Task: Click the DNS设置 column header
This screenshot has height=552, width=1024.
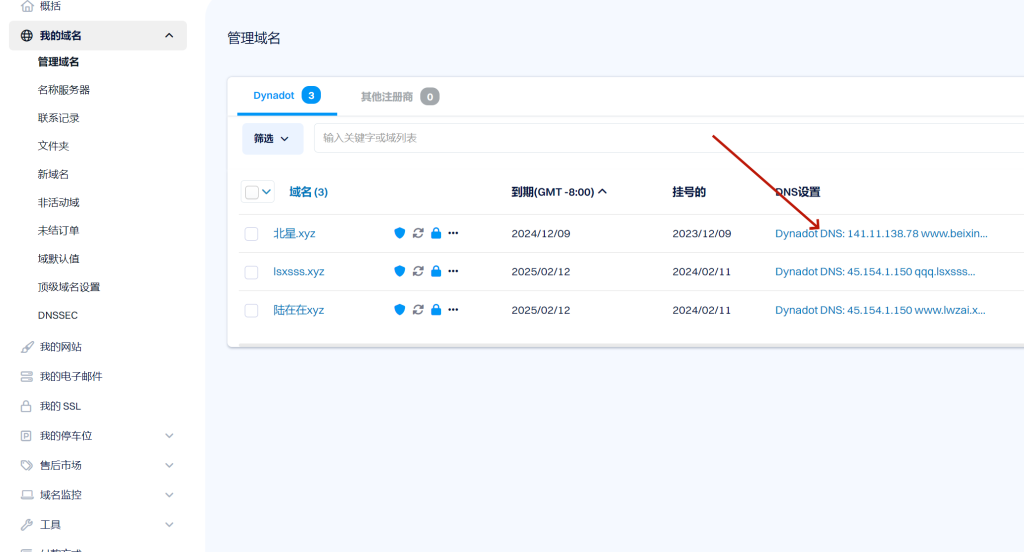Action: tap(797, 192)
